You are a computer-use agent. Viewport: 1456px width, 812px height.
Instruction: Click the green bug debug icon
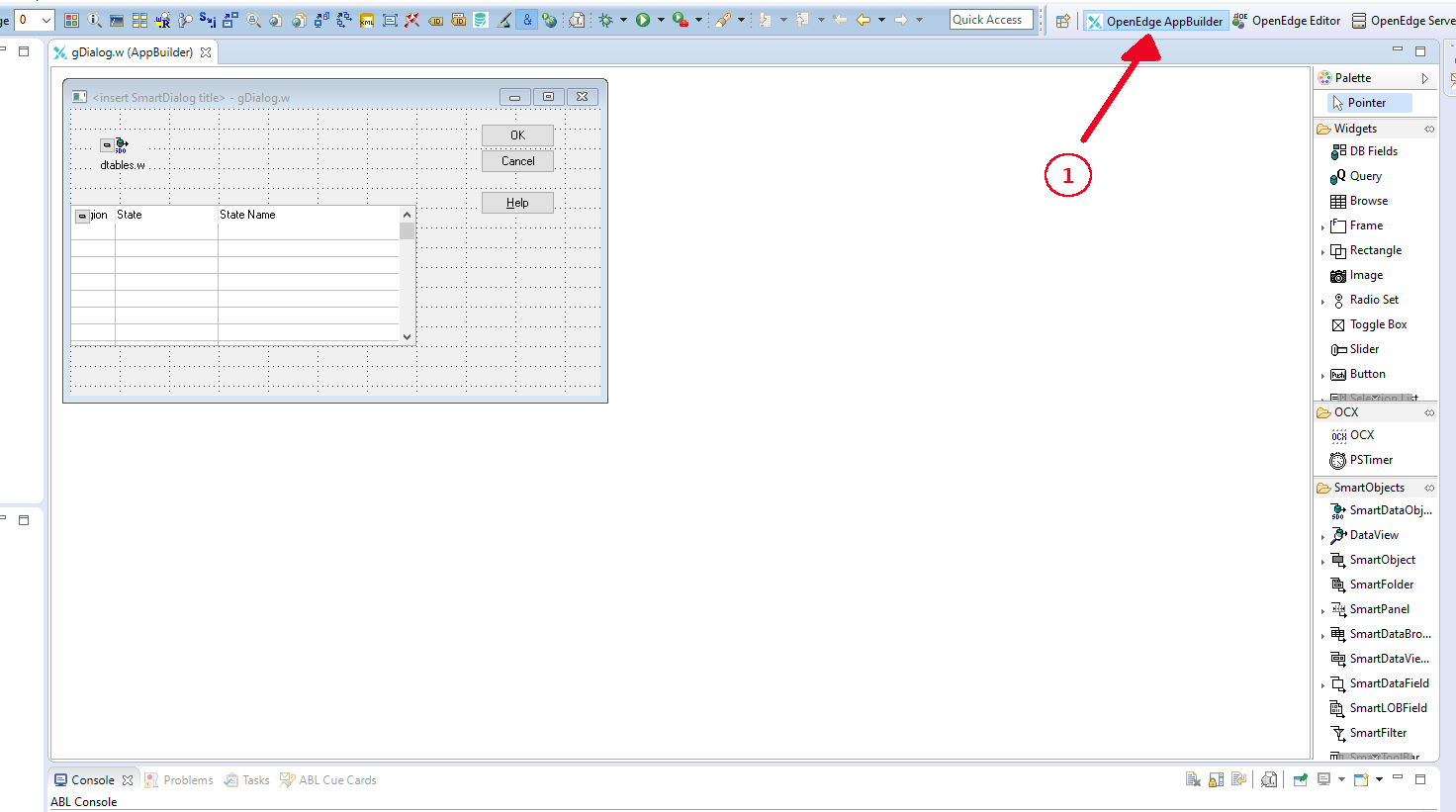605,20
